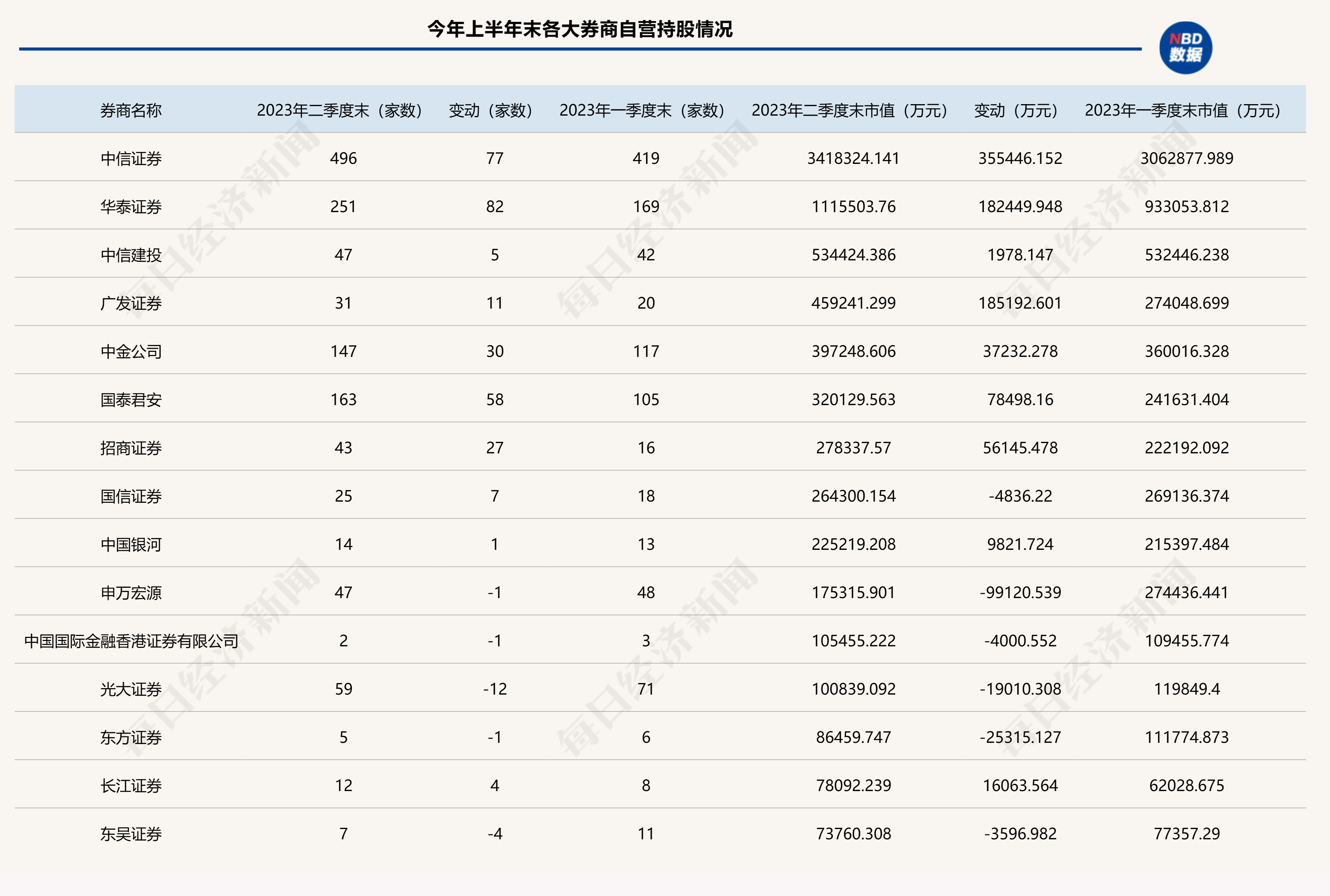This screenshot has width=1330, height=896.
Task: Select market value 105455.222
Action: [853, 641]
